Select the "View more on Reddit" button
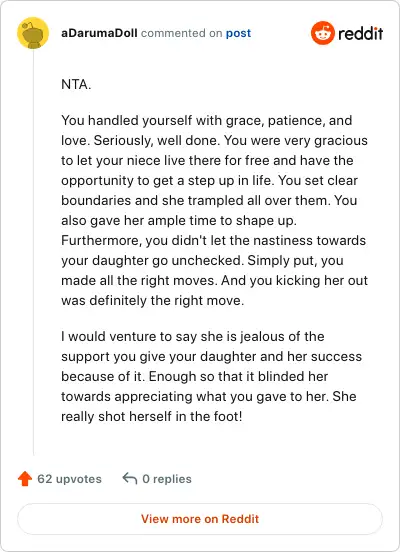This screenshot has width=400, height=552. point(200,519)
